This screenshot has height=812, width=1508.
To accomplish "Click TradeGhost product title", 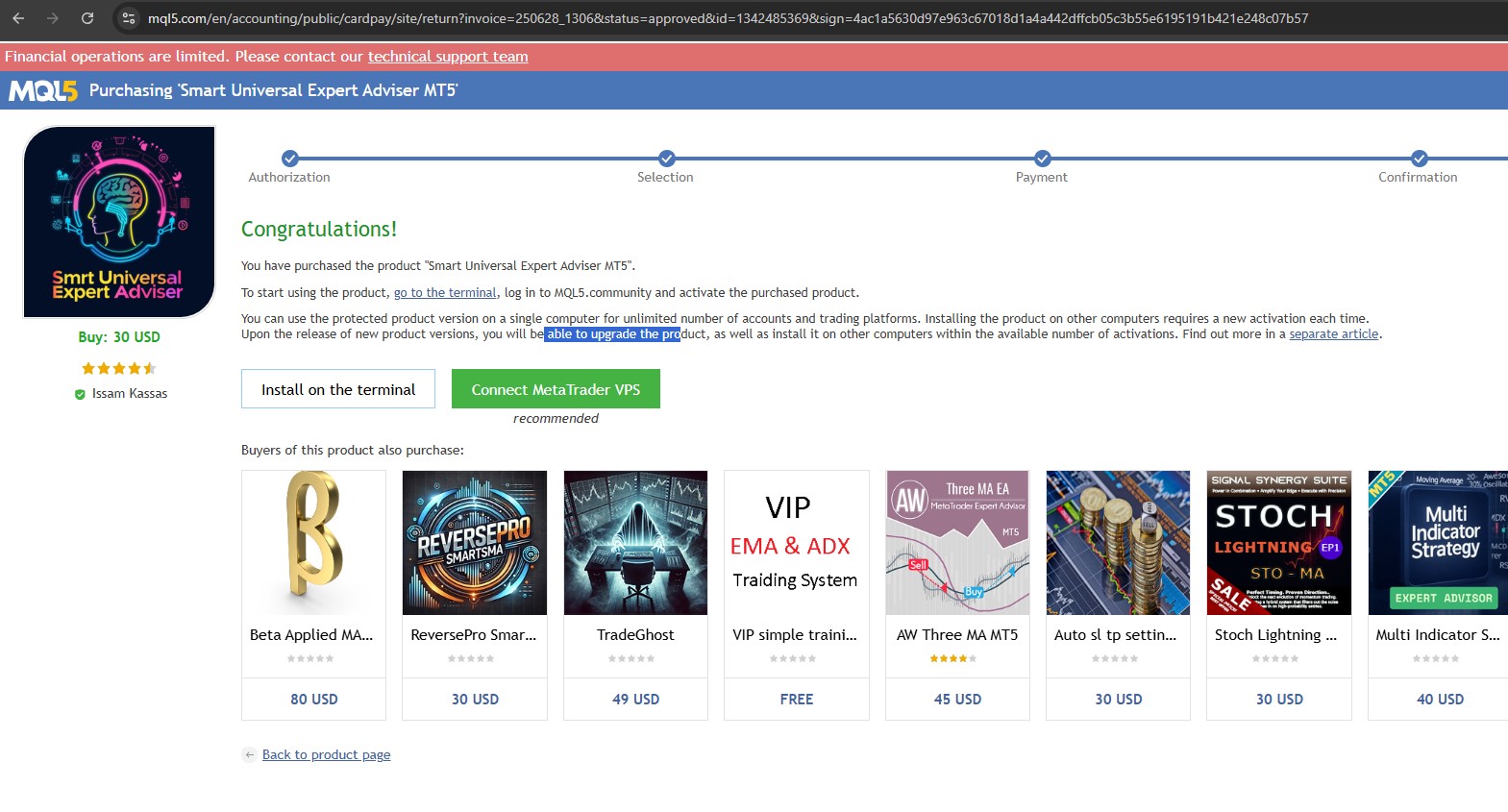I will (x=635, y=635).
